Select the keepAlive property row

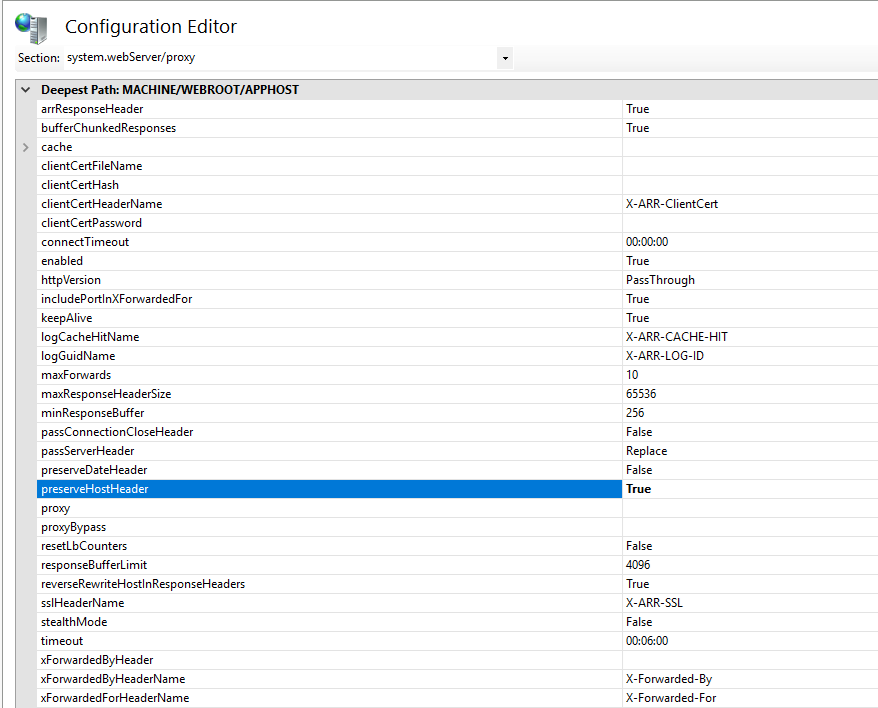pos(66,318)
